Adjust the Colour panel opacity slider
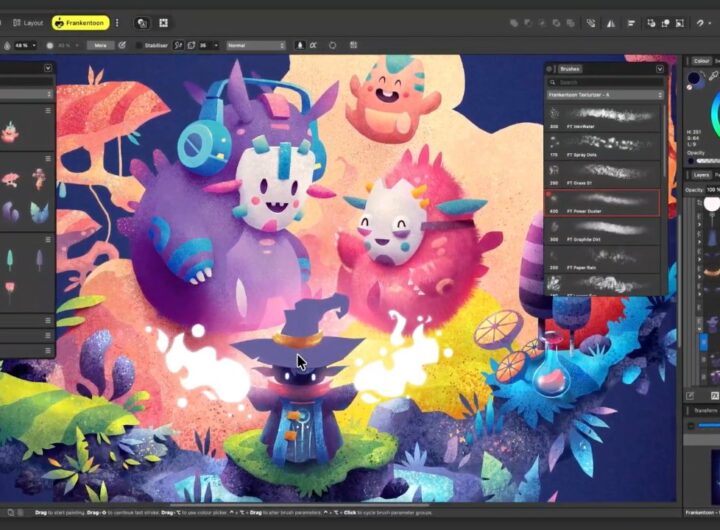The width and height of the screenshot is (720, 530). (708, 161)
